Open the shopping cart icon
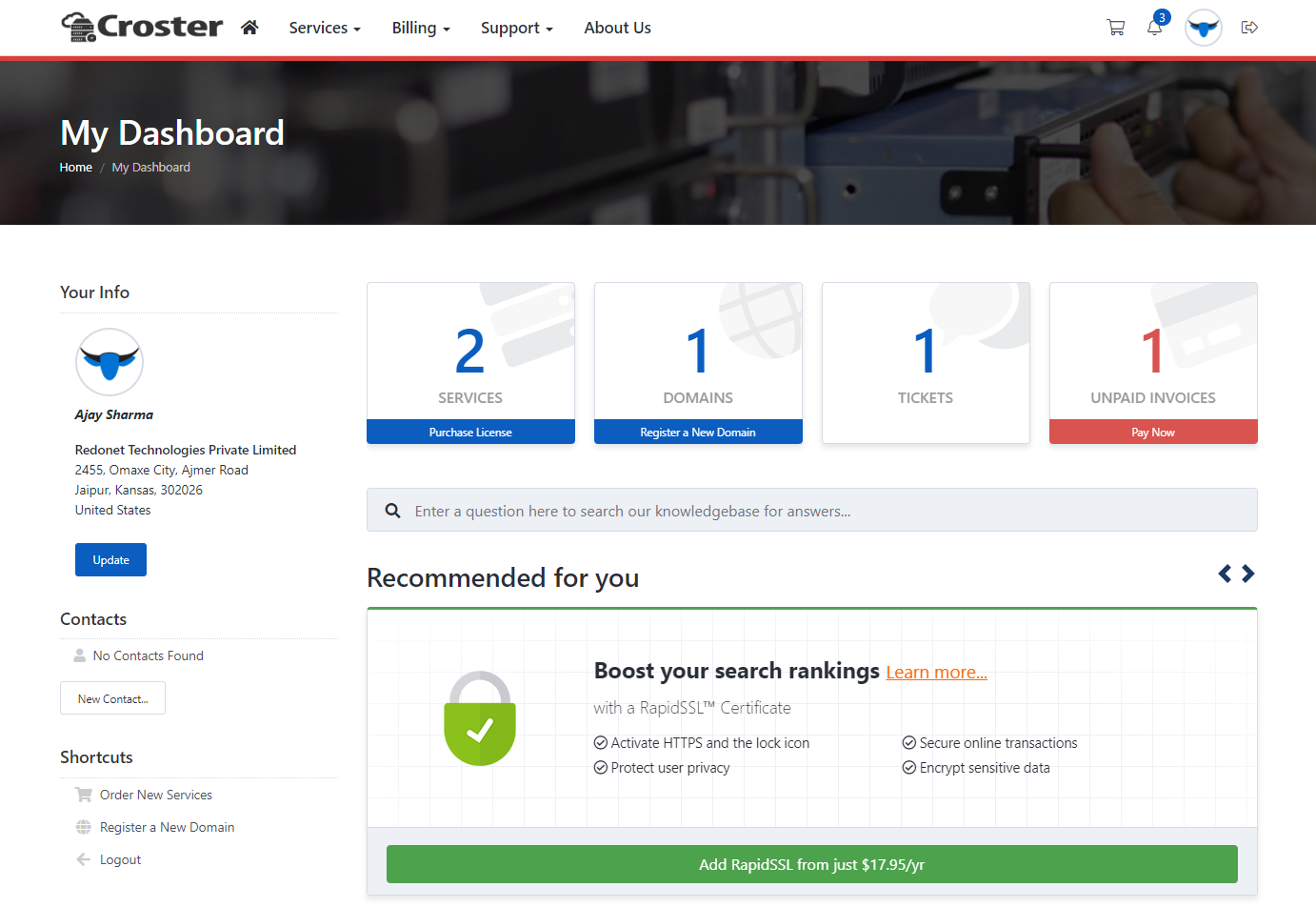The width and height of the screenshot is (1316, 907). tap(1115, 28)
